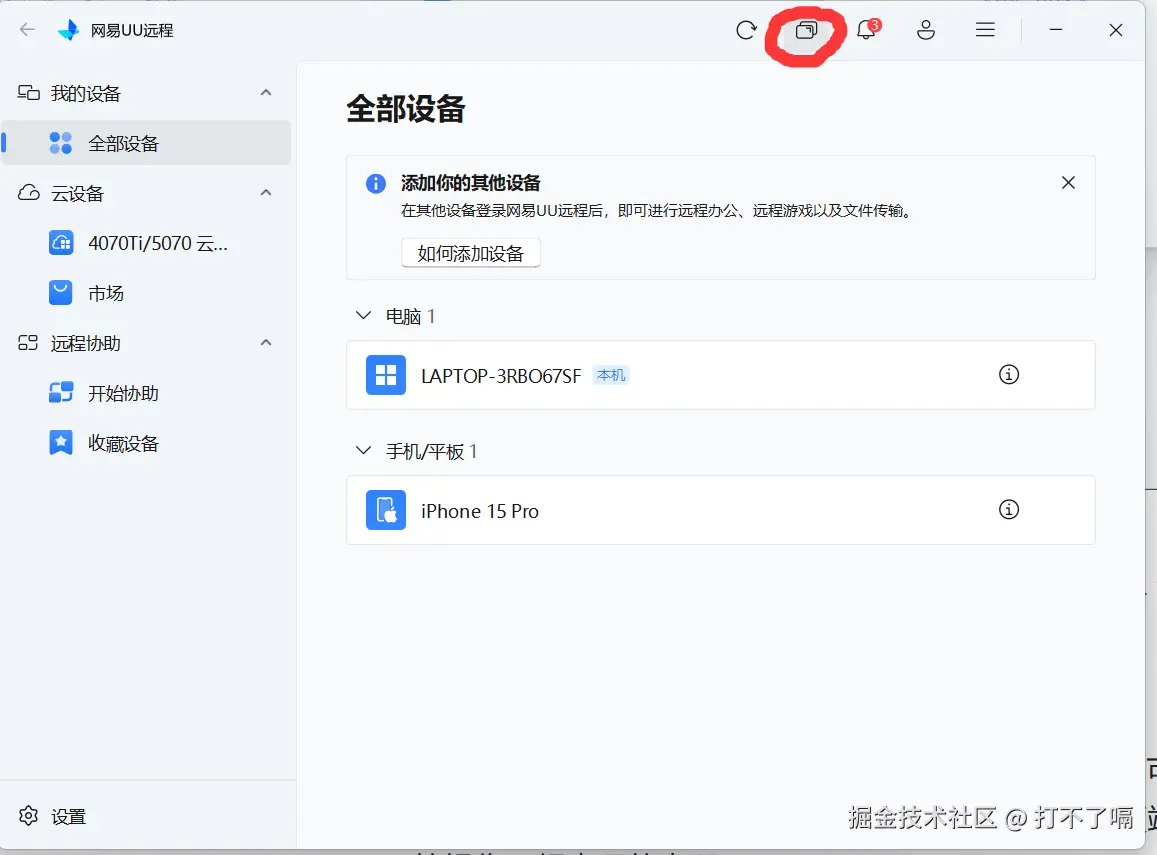Click the 电脑 1 group label
The height and width of the screenshot is (855, 1157).
pyautogui.click(x=410, y=316)
